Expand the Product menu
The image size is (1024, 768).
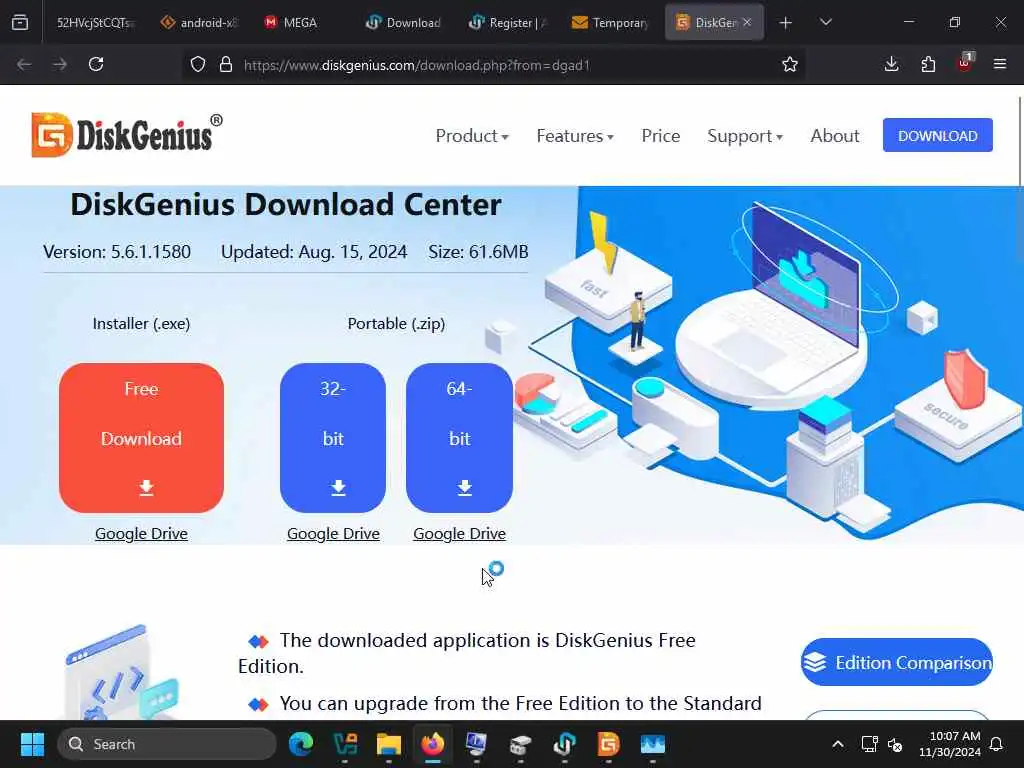[472, 136]
